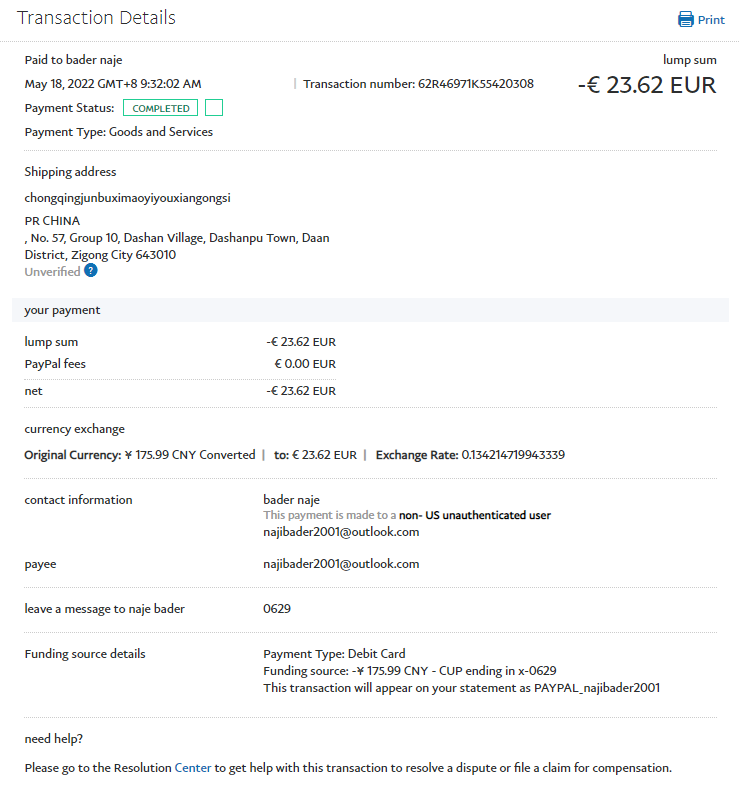Check the empty box beside COMPLETED
740x789 pixels.
click(213, 108)
